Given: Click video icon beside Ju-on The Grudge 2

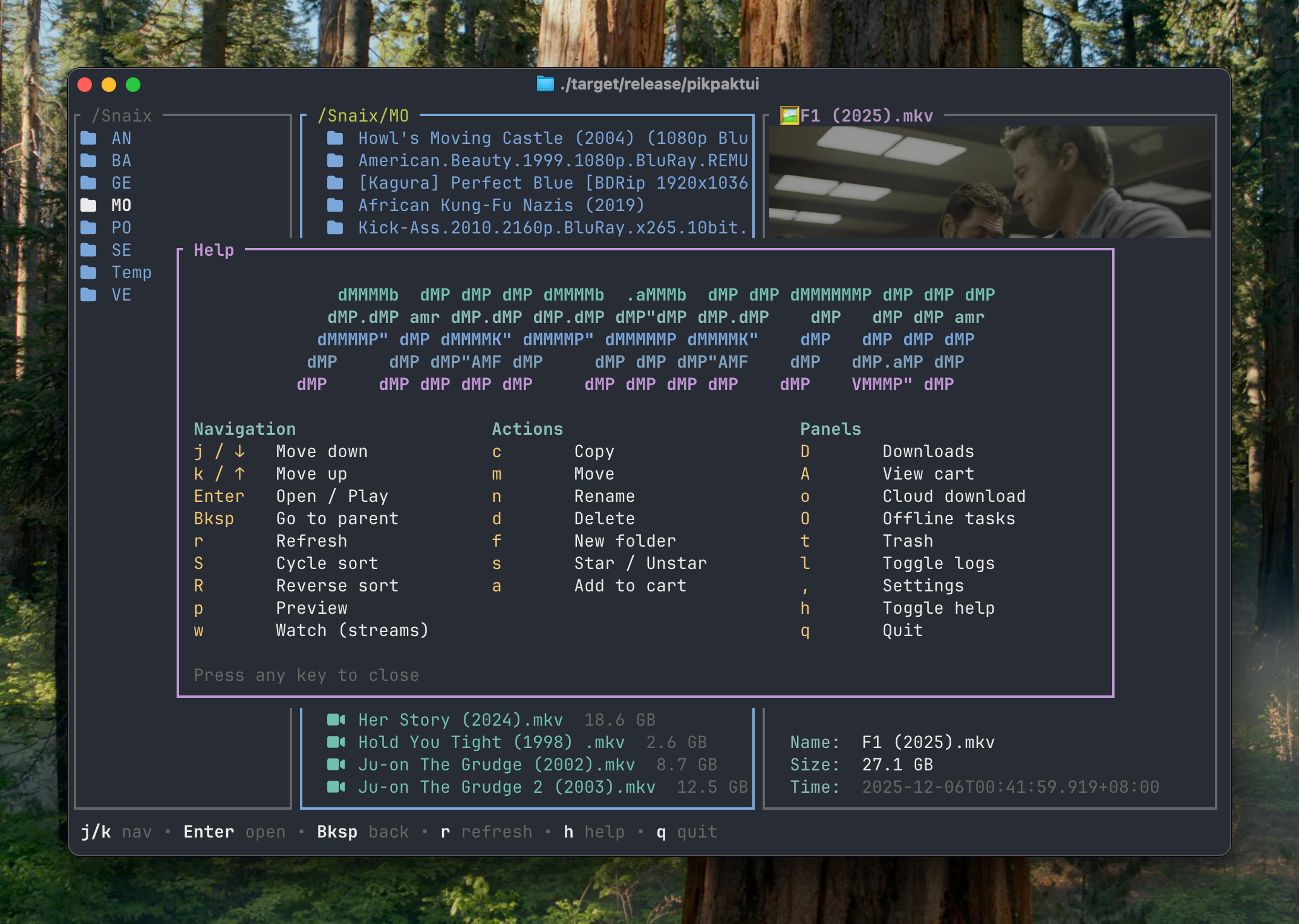Looking at the screenshot, I should pos(336,787).
